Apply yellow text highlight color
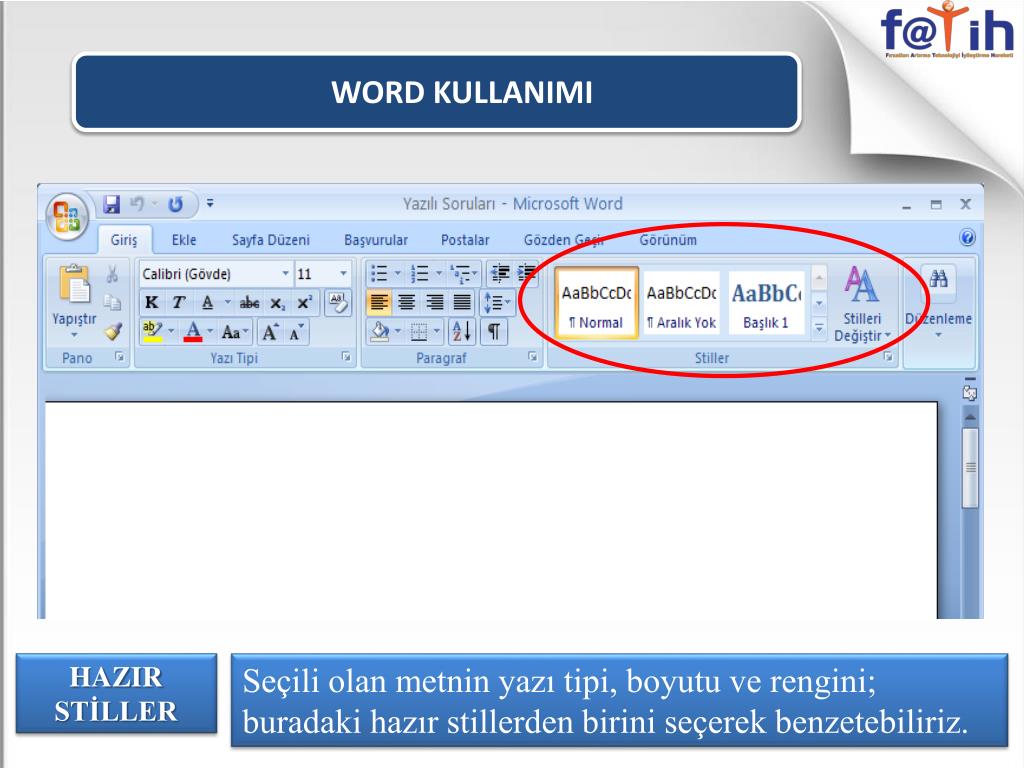 coord(152,332)
